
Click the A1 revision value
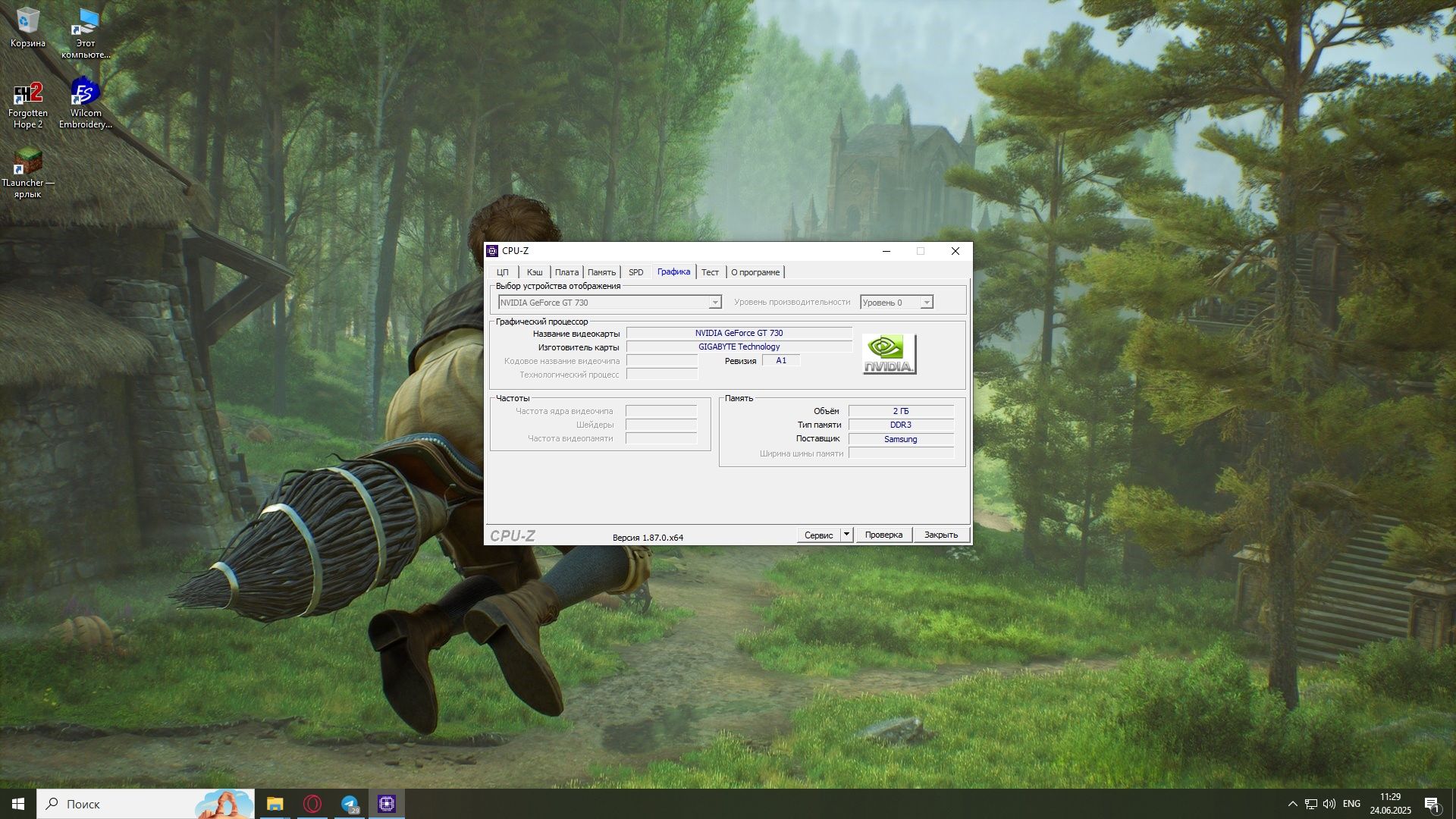(x=781, y=360)
